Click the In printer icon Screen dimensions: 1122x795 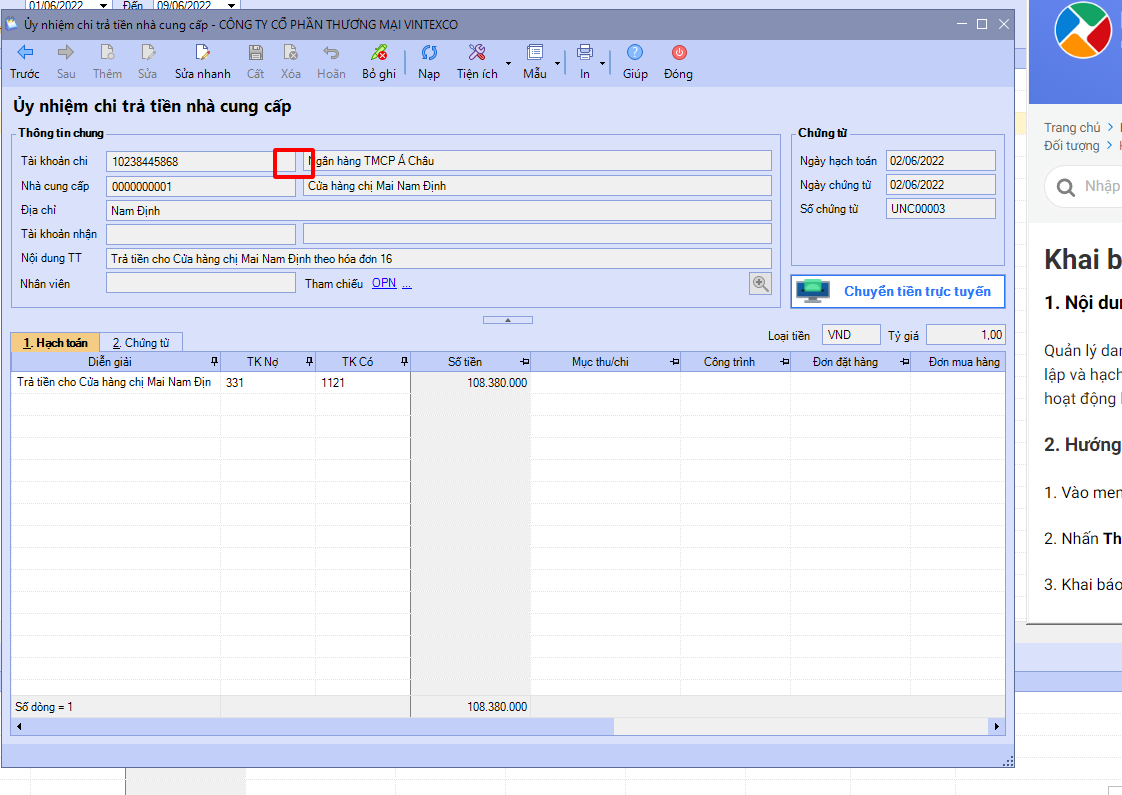585,53
